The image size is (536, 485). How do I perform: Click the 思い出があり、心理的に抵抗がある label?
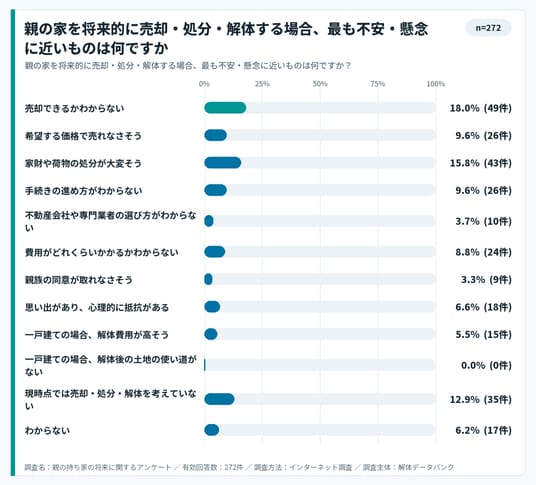point(97,307)
